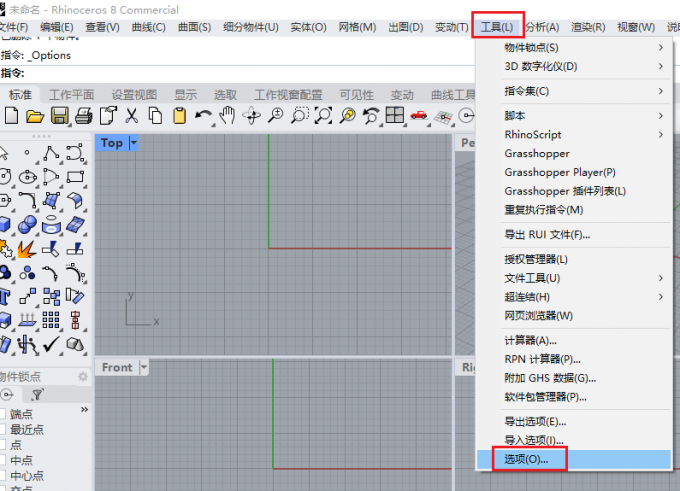Click the four viewports layout icon

(395, 115)
